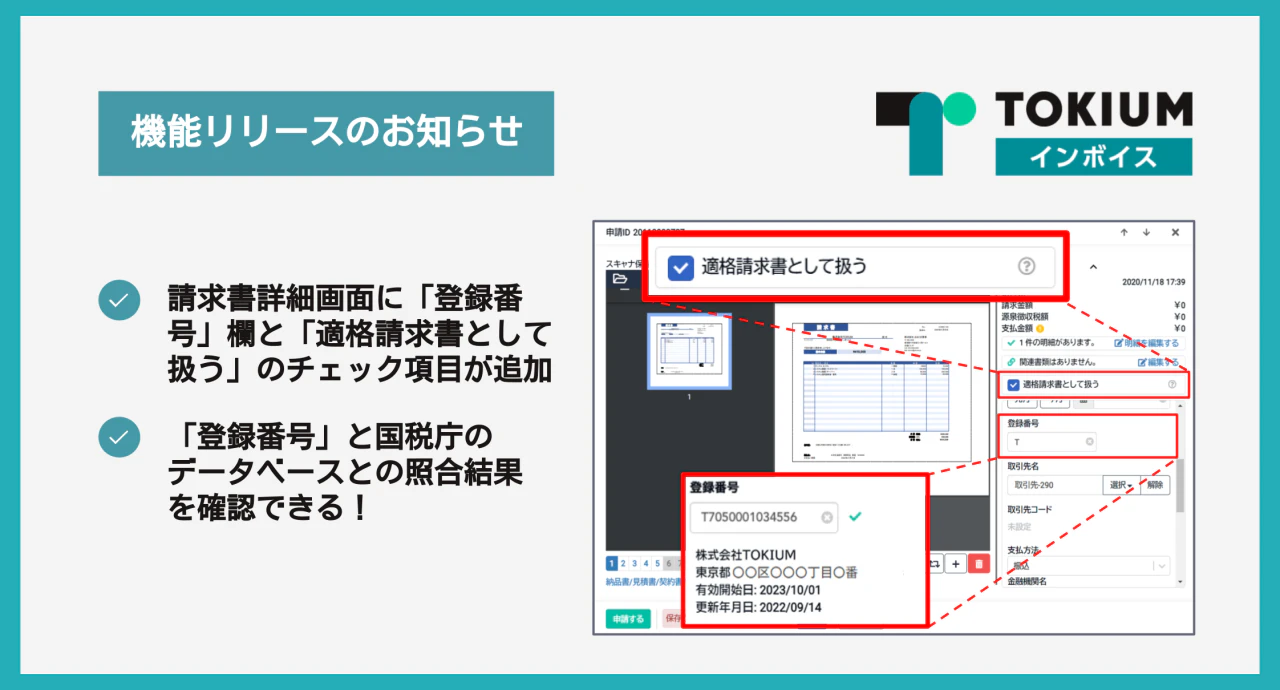Toggle small 適格請求書として扱う checkbox in side panel
This screenshot has width=1280, height=690.
point(1013,384)
